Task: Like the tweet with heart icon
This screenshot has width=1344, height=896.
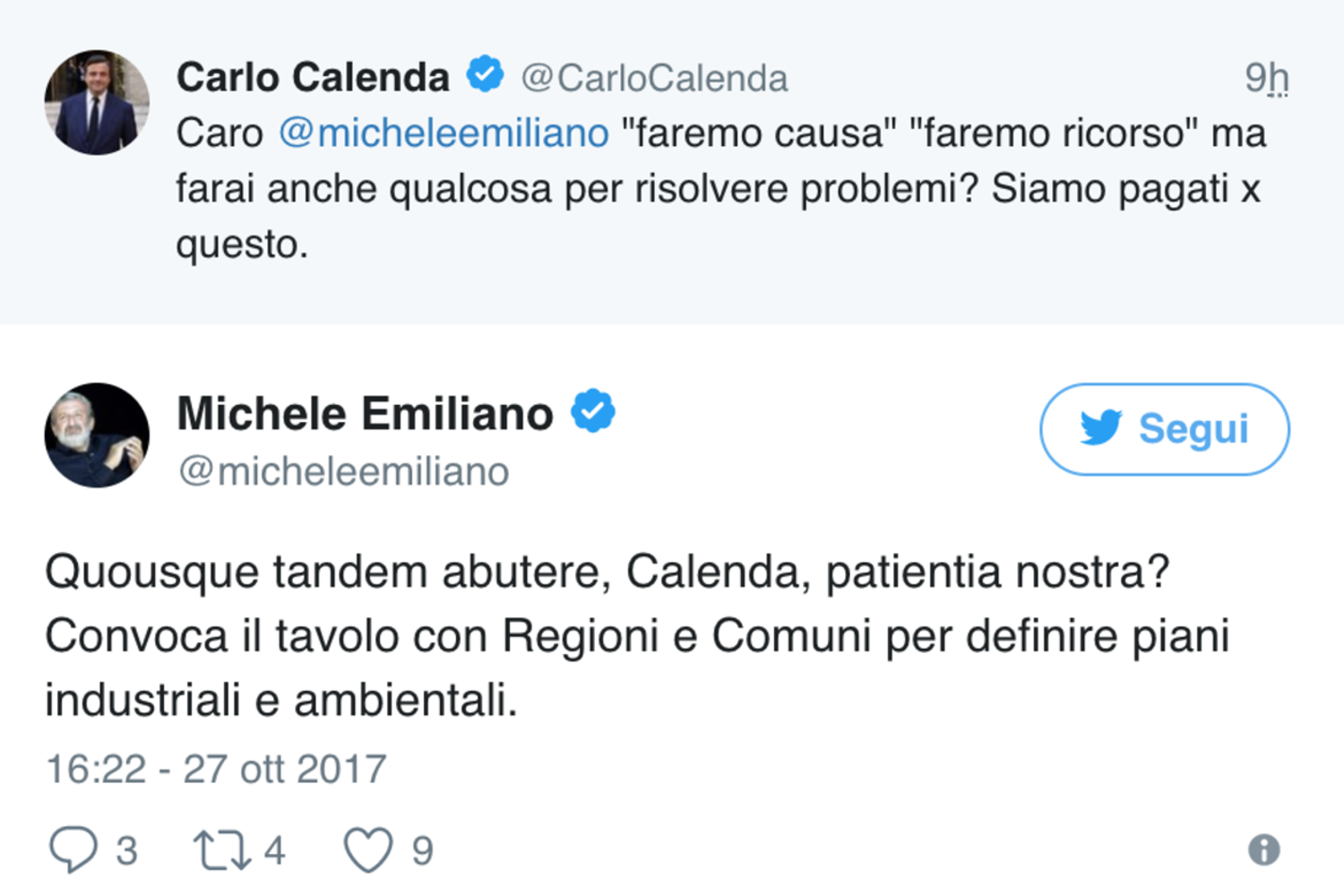Action: click(x=368, y=849)
